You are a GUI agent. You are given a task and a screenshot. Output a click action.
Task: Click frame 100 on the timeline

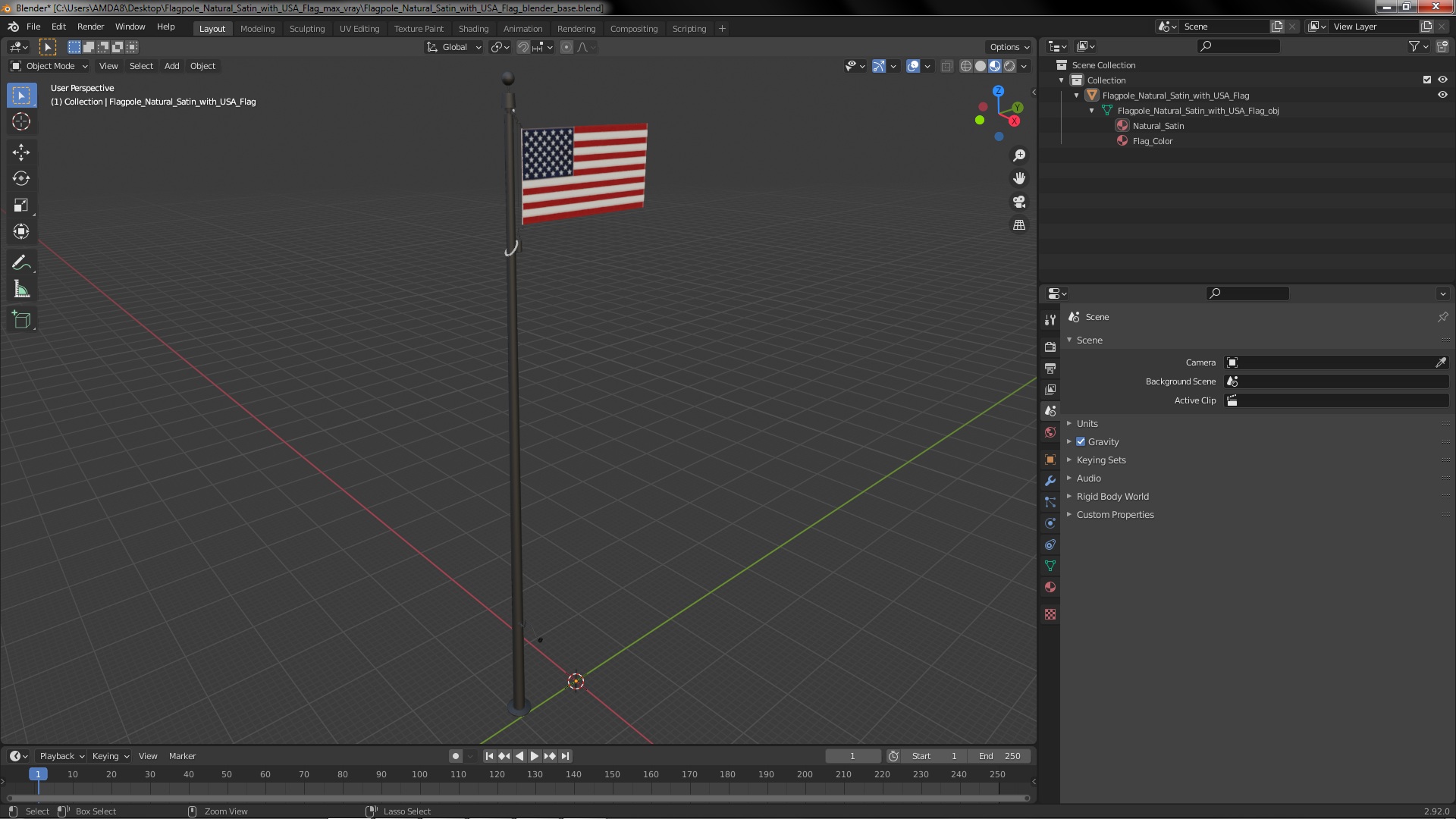(x=419, y=775)
